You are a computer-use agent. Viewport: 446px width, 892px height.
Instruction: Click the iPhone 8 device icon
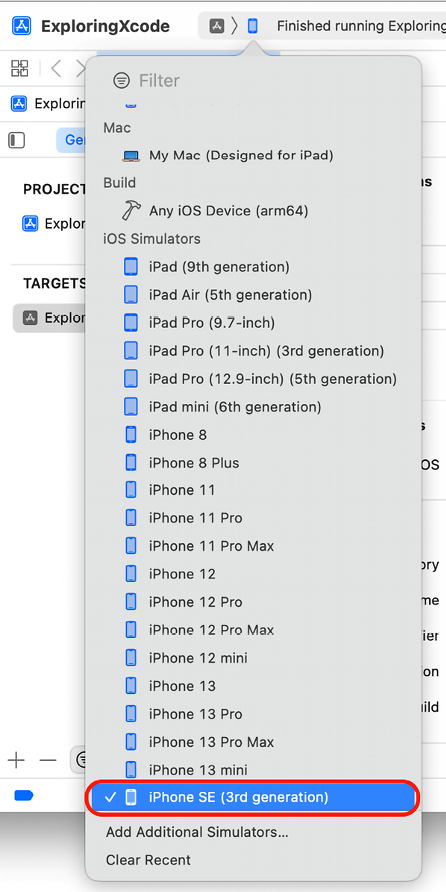131,435
